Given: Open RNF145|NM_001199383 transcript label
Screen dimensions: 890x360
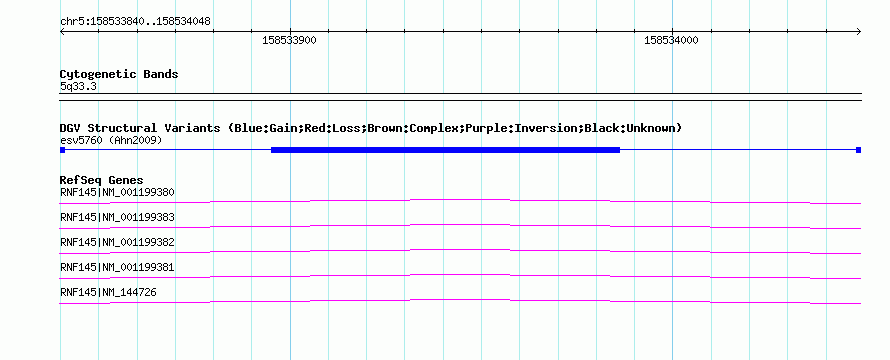Looking at the screenshot, I should coord(117,217).
